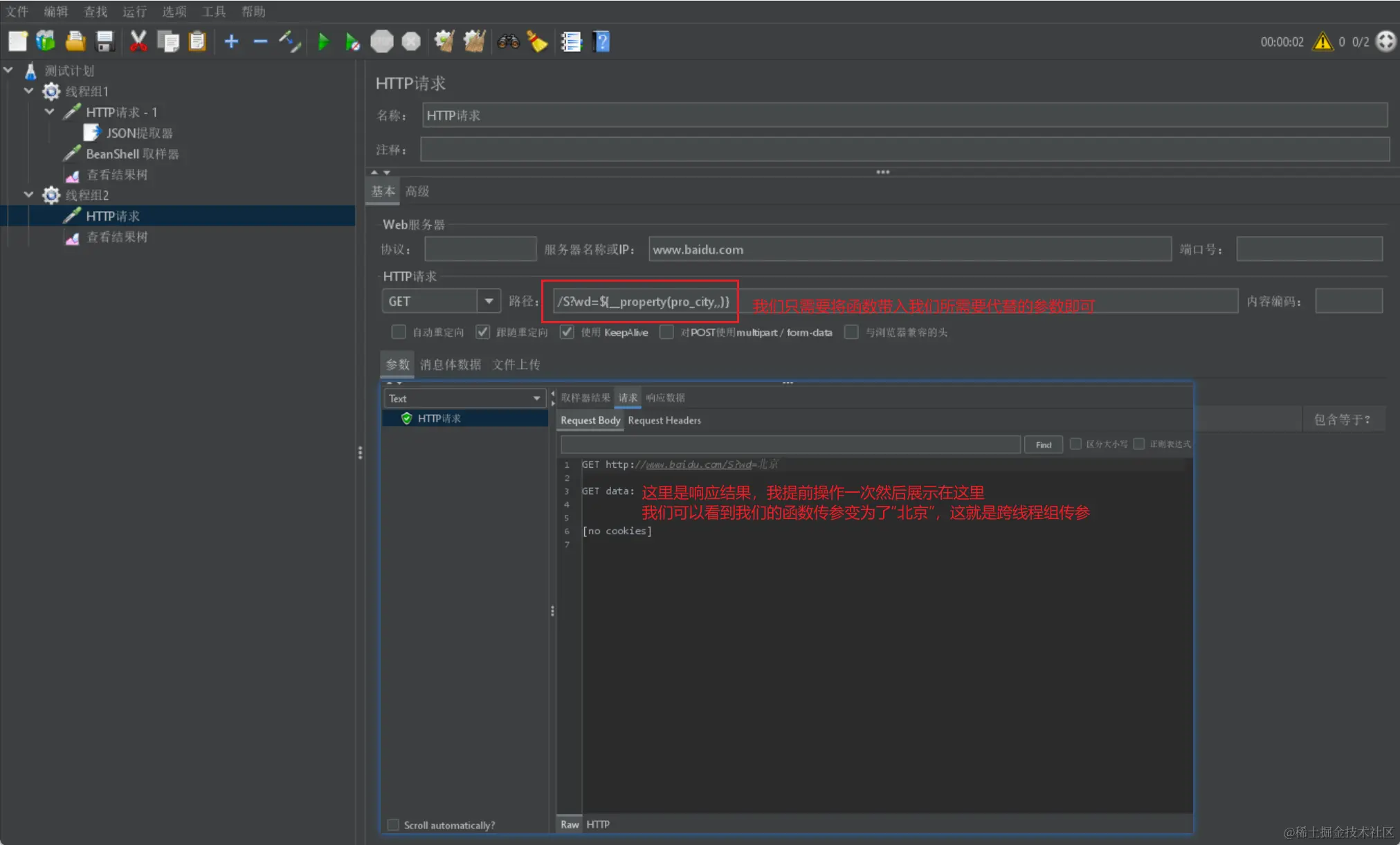Open the Request Headers tab
Viewport: 1400px width, 845px height.
pyautogui.click(x=664, y=420)
